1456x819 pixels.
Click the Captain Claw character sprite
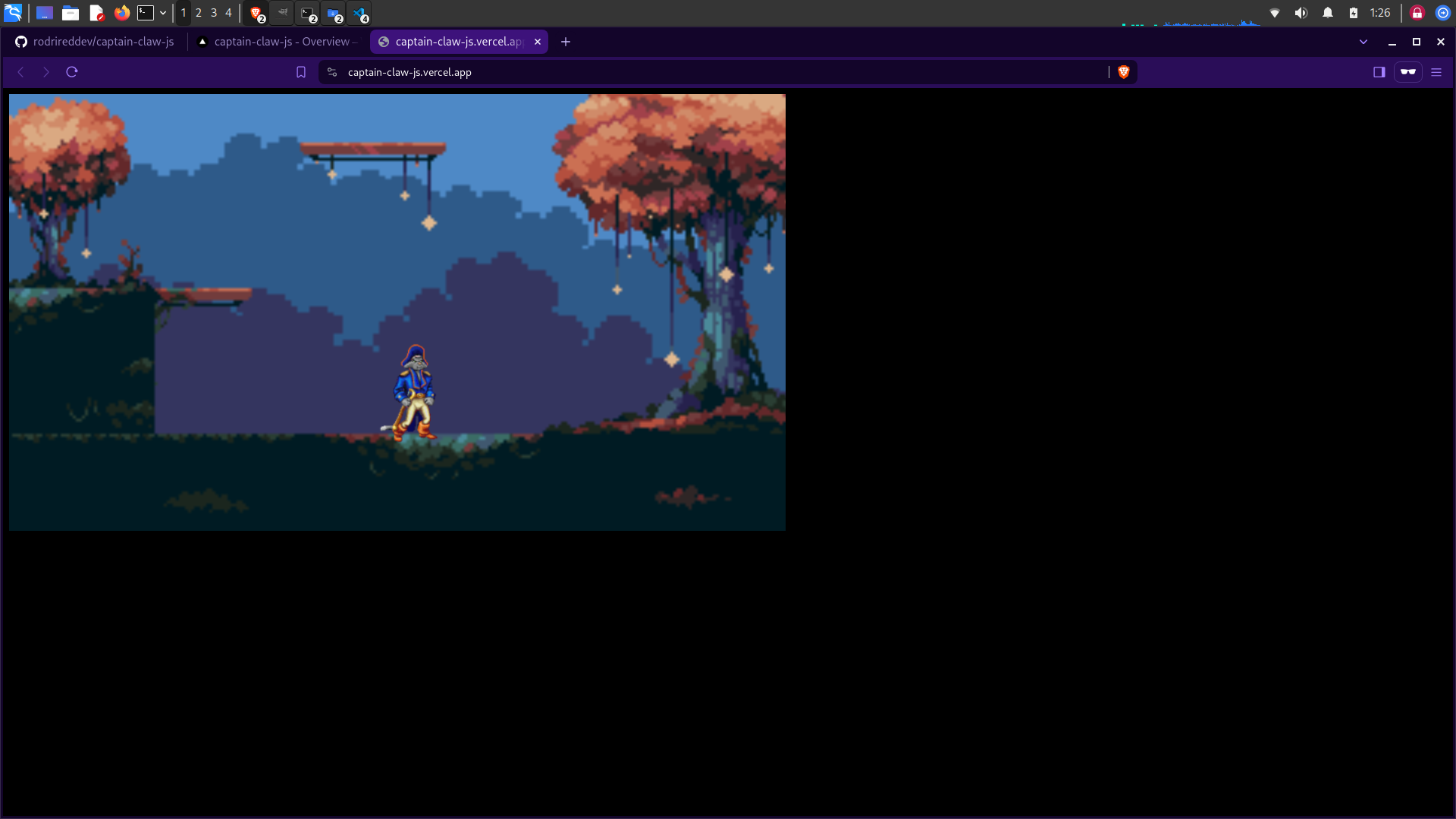pyautogui.click(x=410, y=393)
